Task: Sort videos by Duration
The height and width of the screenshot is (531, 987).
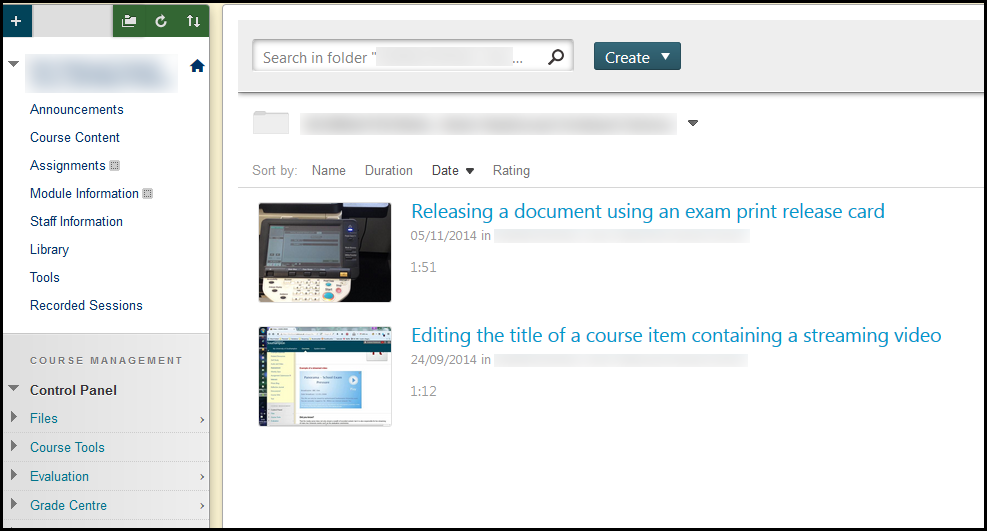Action: click(x=388, y=170)
